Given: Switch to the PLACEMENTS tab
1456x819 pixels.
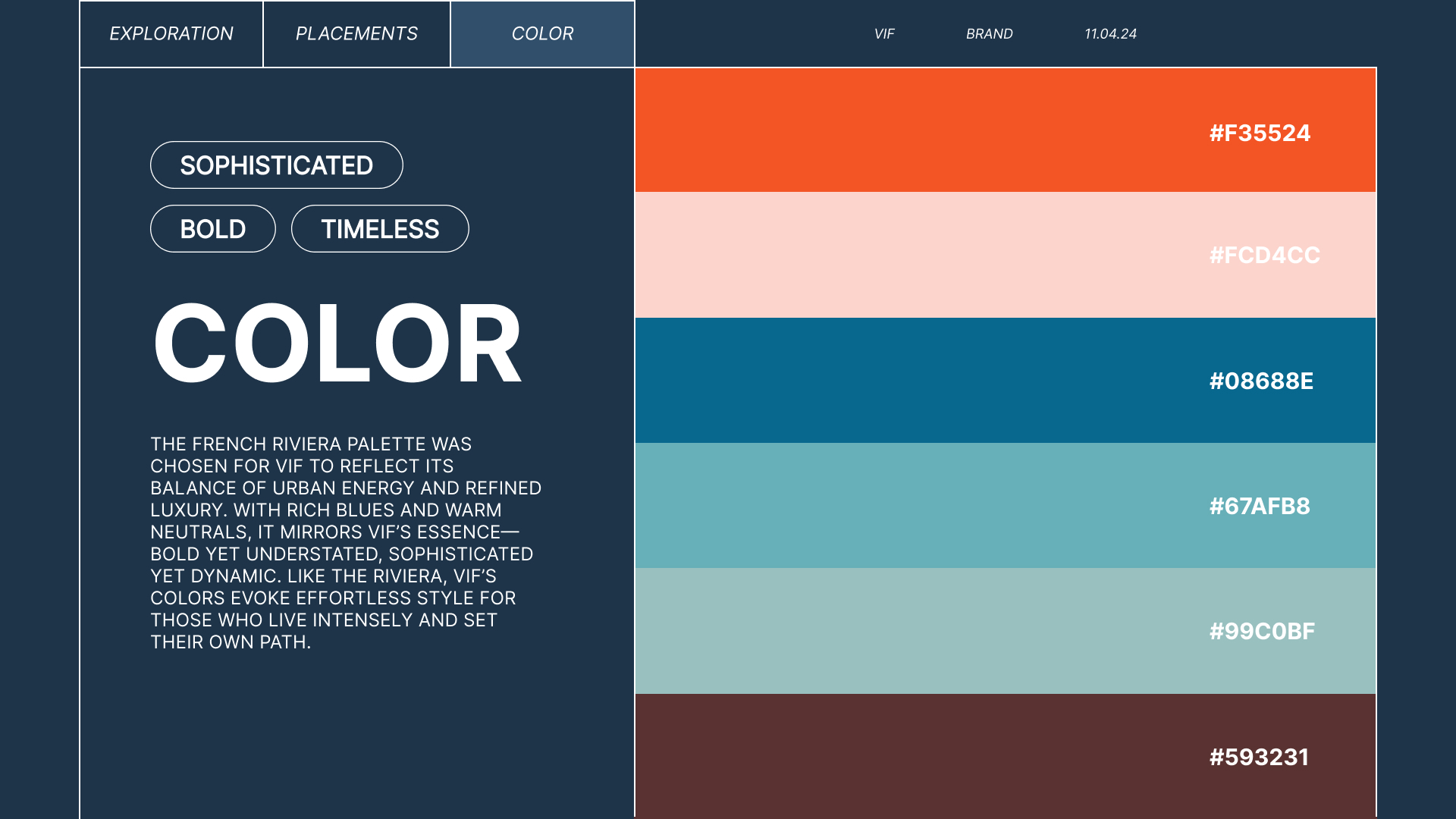Looking at the screenshot, I should 356,33.
